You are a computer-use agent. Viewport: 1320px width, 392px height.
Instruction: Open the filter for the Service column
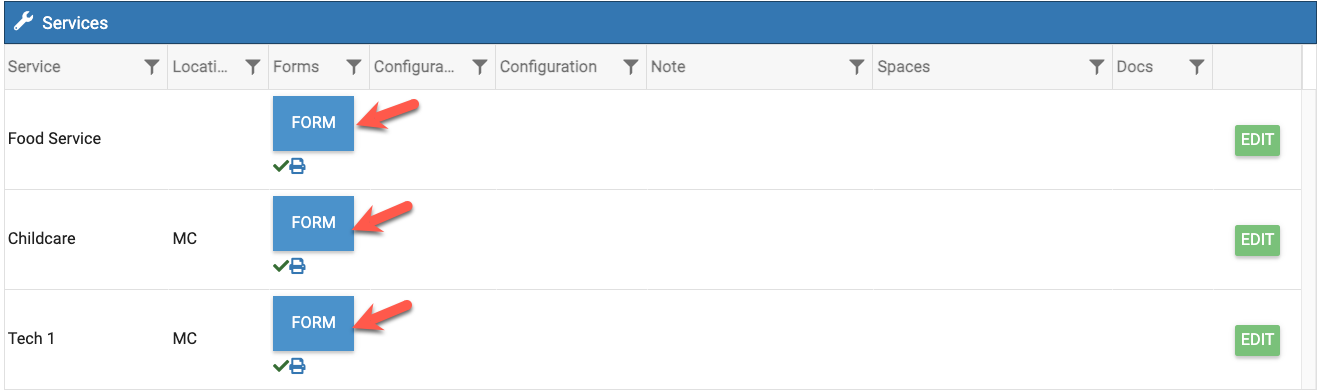click(x=152, y=67)
